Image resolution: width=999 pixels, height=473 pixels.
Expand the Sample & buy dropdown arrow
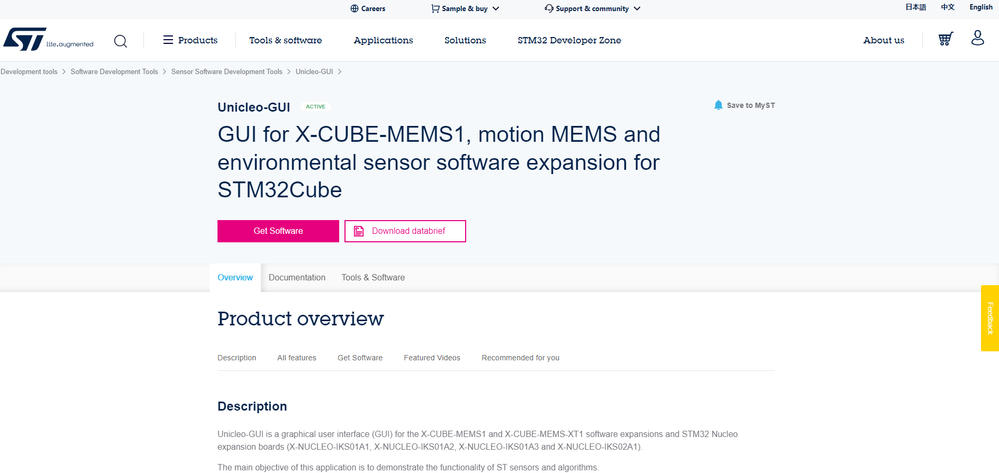[x=496, y=9]
